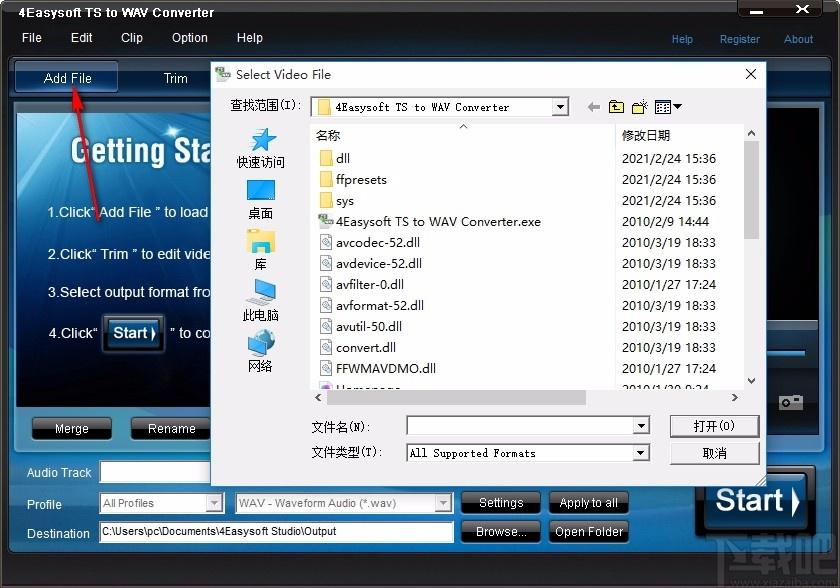
Task: Open the Help menu in the menu bar
Action: coord(250,38)
